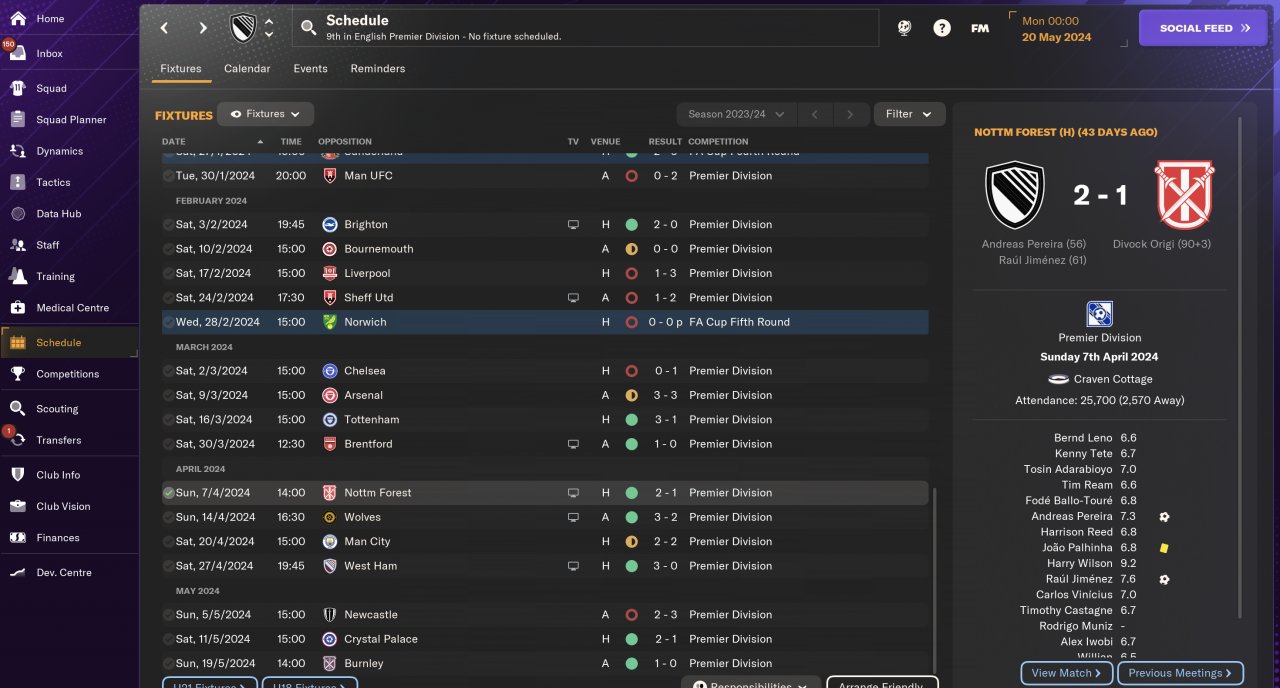The width and height of the screenshot is (1280, 688).
Task: Expand the Season 2023/24 dropdown
Action: click(x=736, y=114)
